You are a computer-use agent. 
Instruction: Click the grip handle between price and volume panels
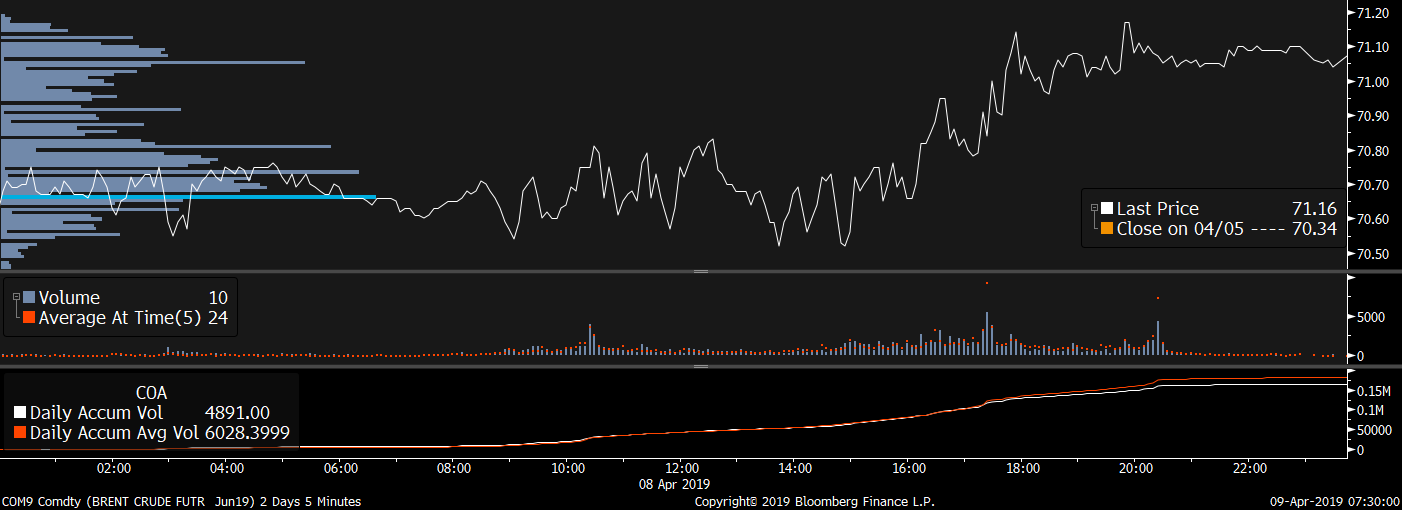[x=701, y=271]
